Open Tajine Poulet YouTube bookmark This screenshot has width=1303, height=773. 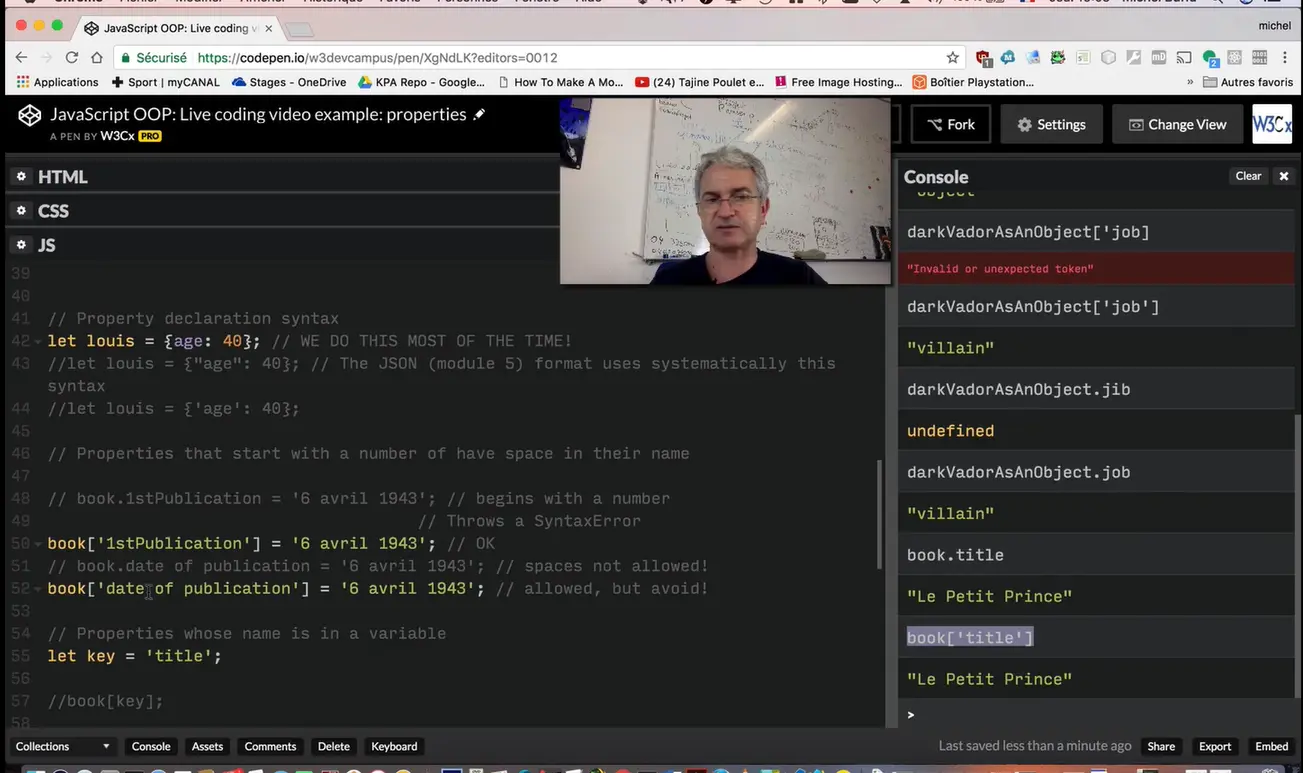point(700,83)
